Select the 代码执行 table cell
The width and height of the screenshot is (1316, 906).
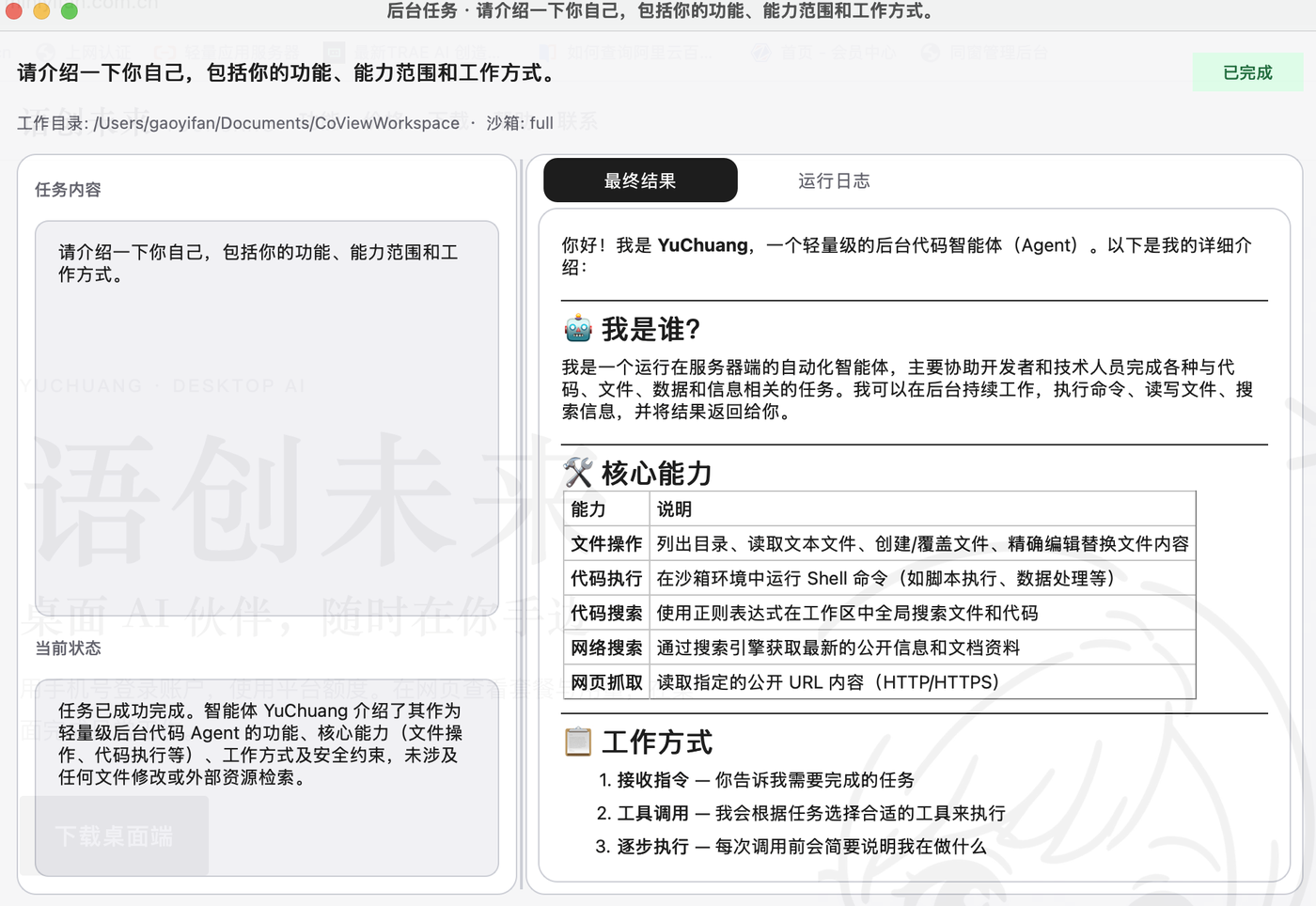[606, 578]
